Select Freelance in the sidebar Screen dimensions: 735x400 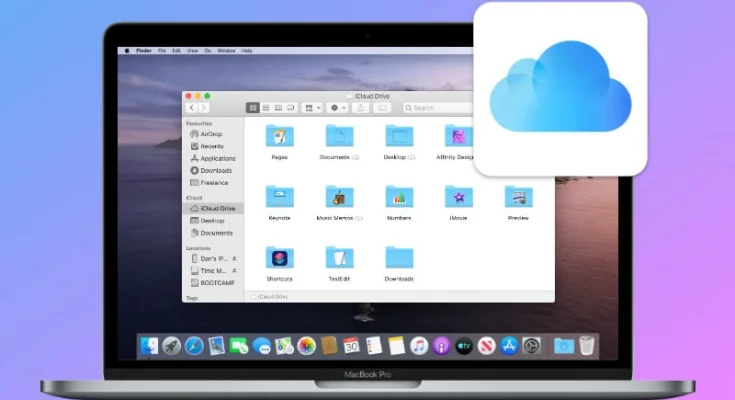click(x=212, y=183)
